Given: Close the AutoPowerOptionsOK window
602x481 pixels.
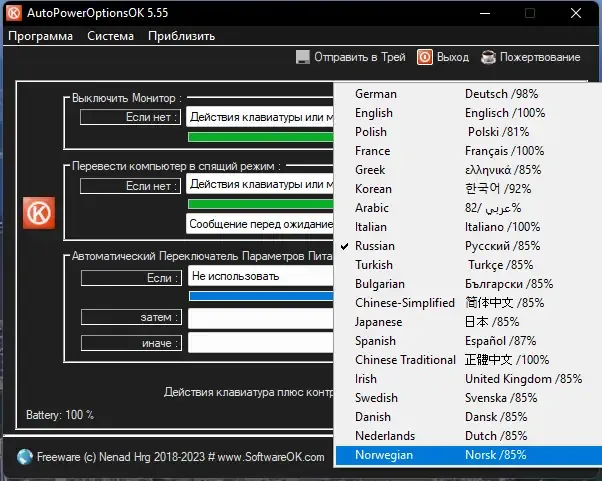Looking at the screenshot, I should click(576, 13).
